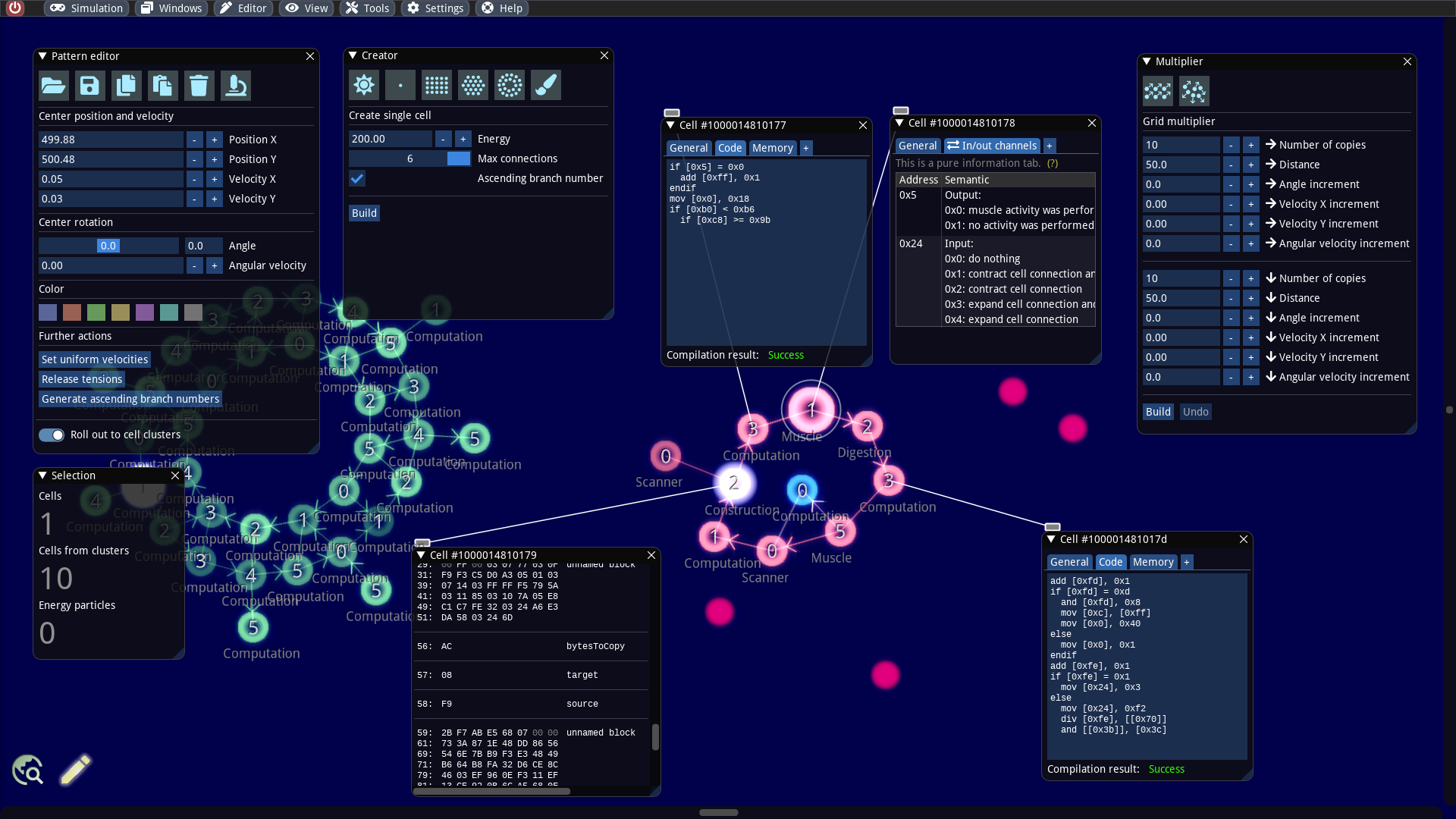Select the paintbrush draw mode in Creator

tap(546, 85)
